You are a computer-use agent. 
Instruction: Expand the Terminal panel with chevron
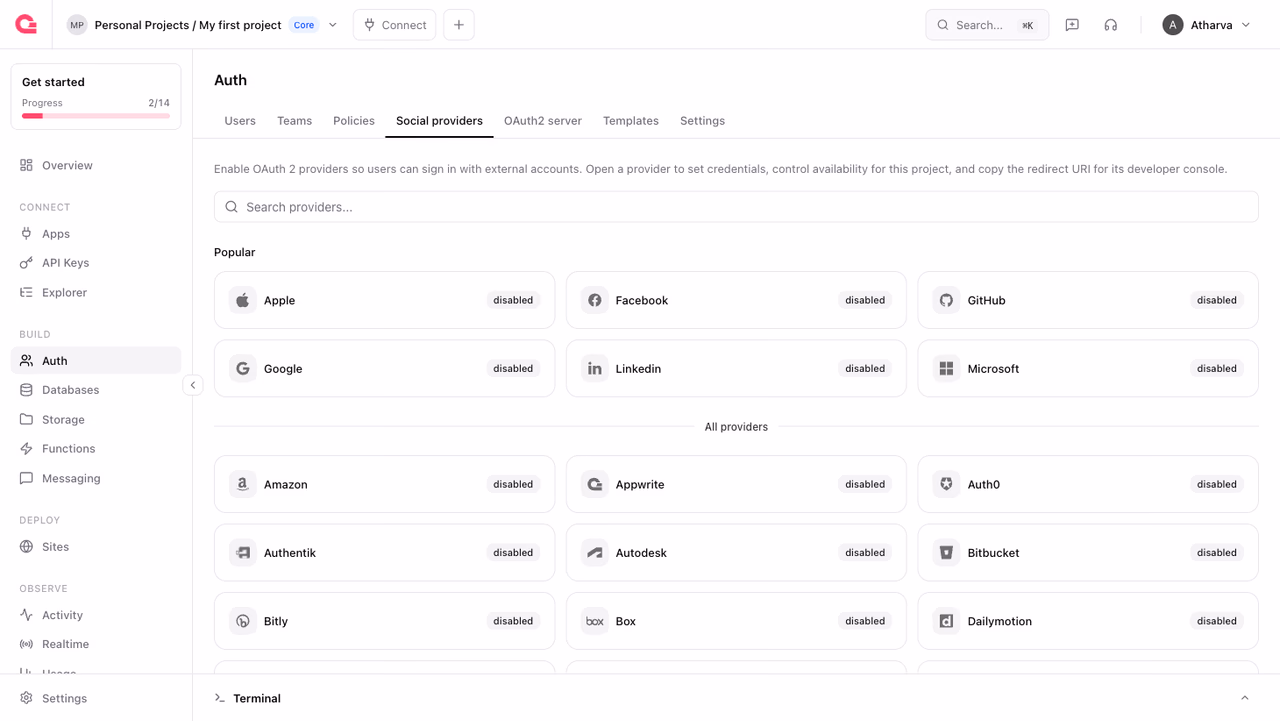[1245, 698]
